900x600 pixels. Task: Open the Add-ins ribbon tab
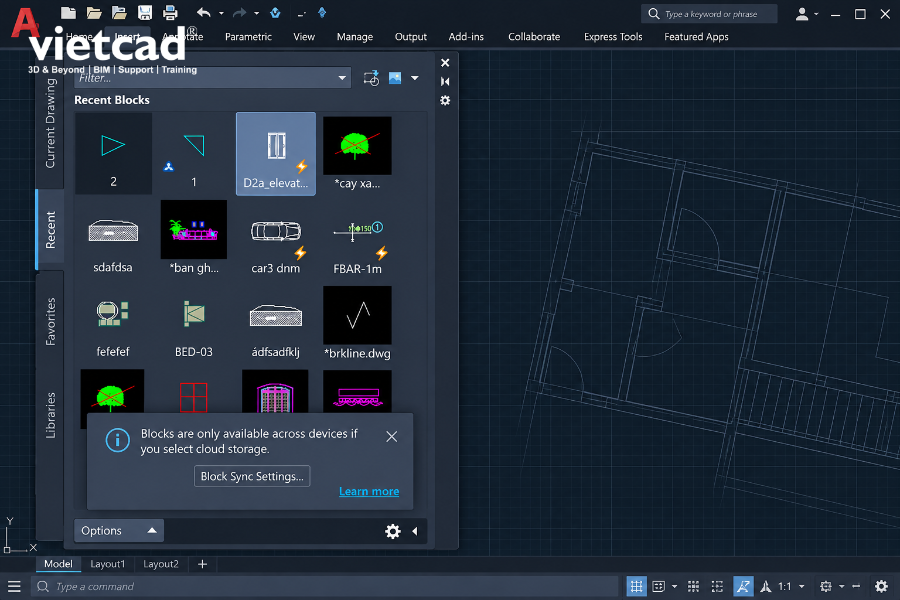[x=466, y=37]
